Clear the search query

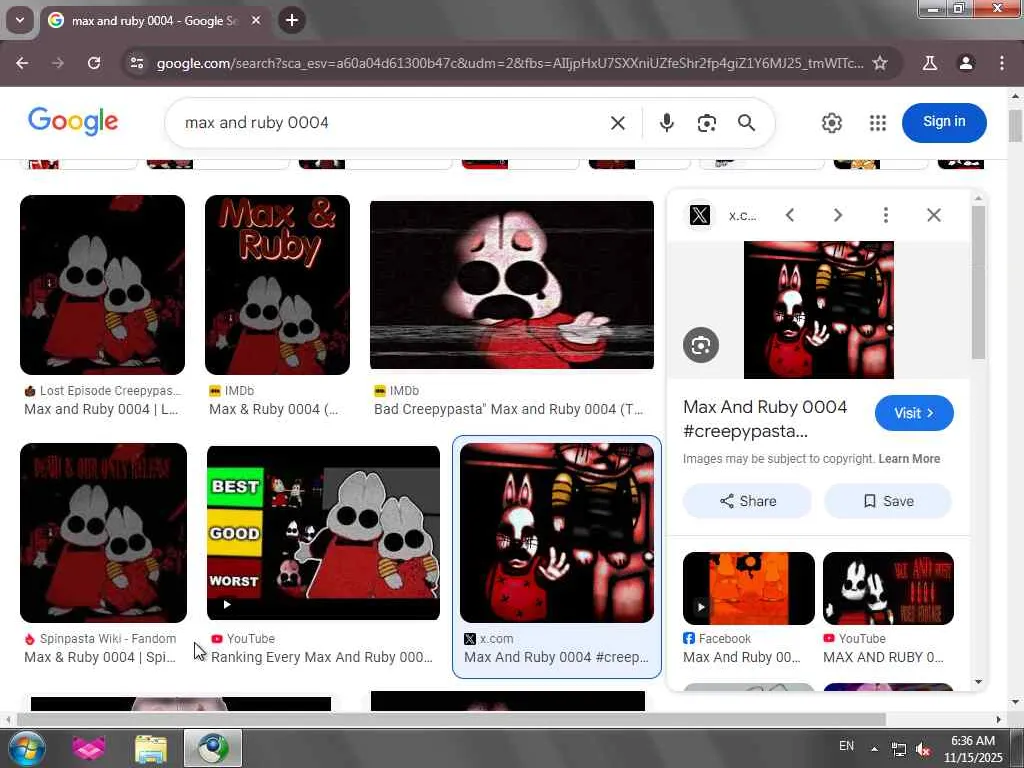[x=618, y=123]
